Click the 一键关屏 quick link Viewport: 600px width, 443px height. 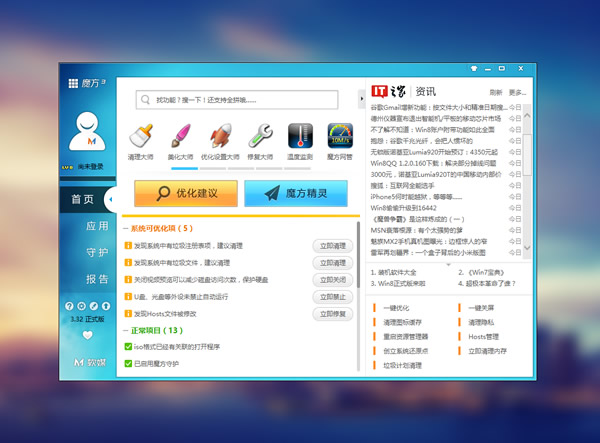pos(481,308)
